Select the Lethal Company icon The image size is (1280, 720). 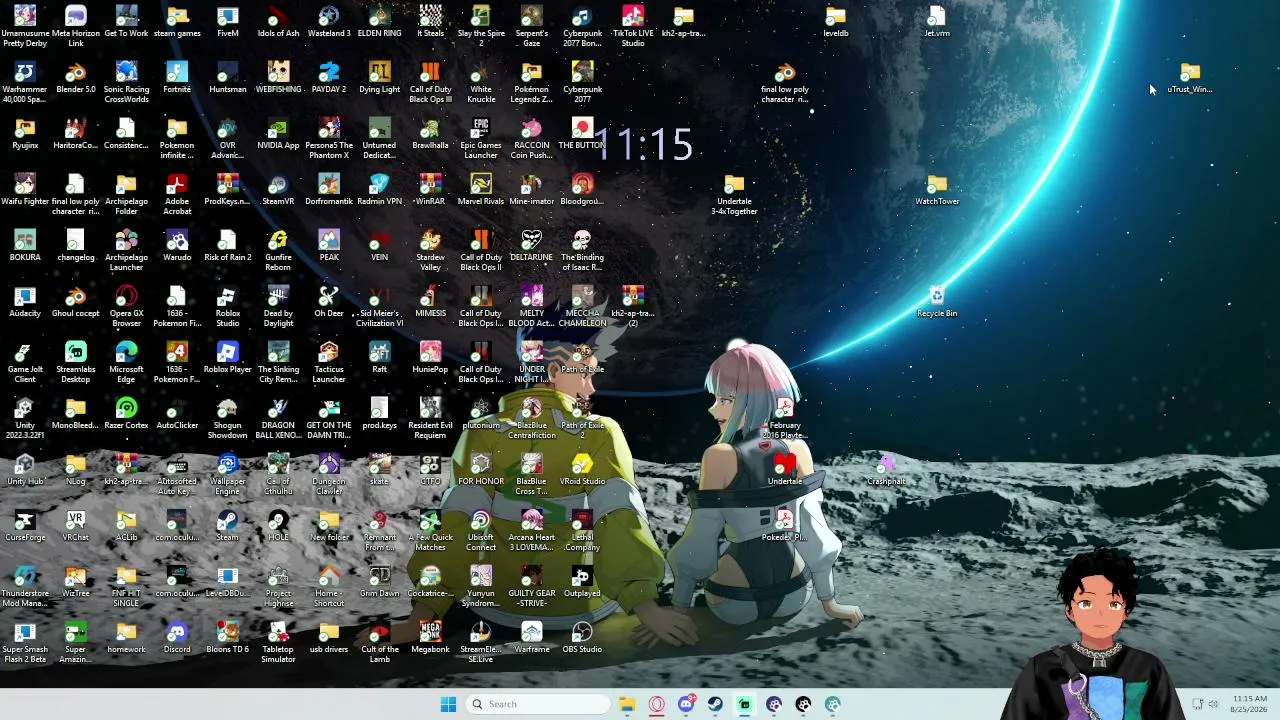(x=582, y=530)
